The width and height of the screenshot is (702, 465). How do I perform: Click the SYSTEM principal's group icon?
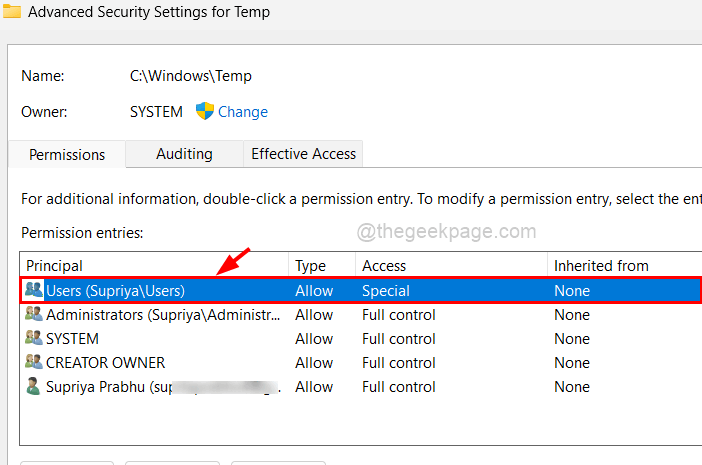coord(34,339)
